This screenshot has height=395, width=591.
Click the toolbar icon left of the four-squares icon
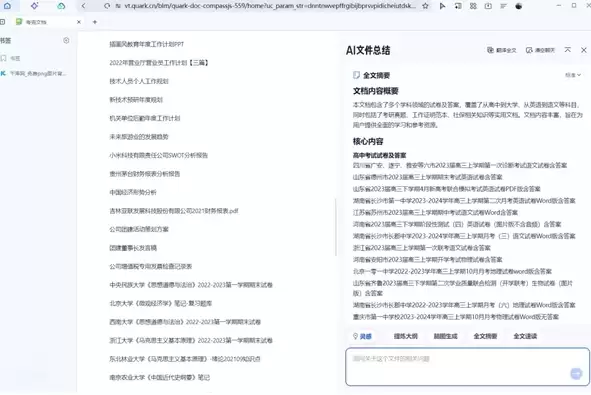(458, 6)
